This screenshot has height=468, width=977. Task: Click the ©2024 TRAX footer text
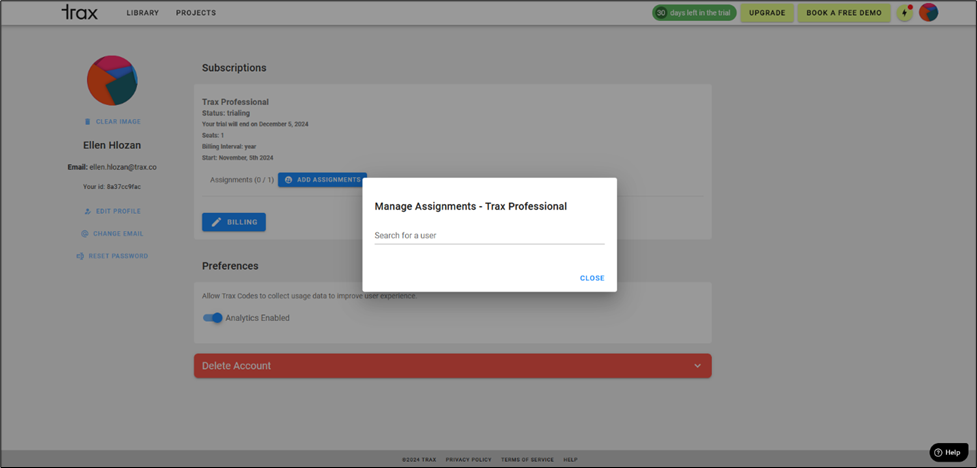[x=419, y=460]
